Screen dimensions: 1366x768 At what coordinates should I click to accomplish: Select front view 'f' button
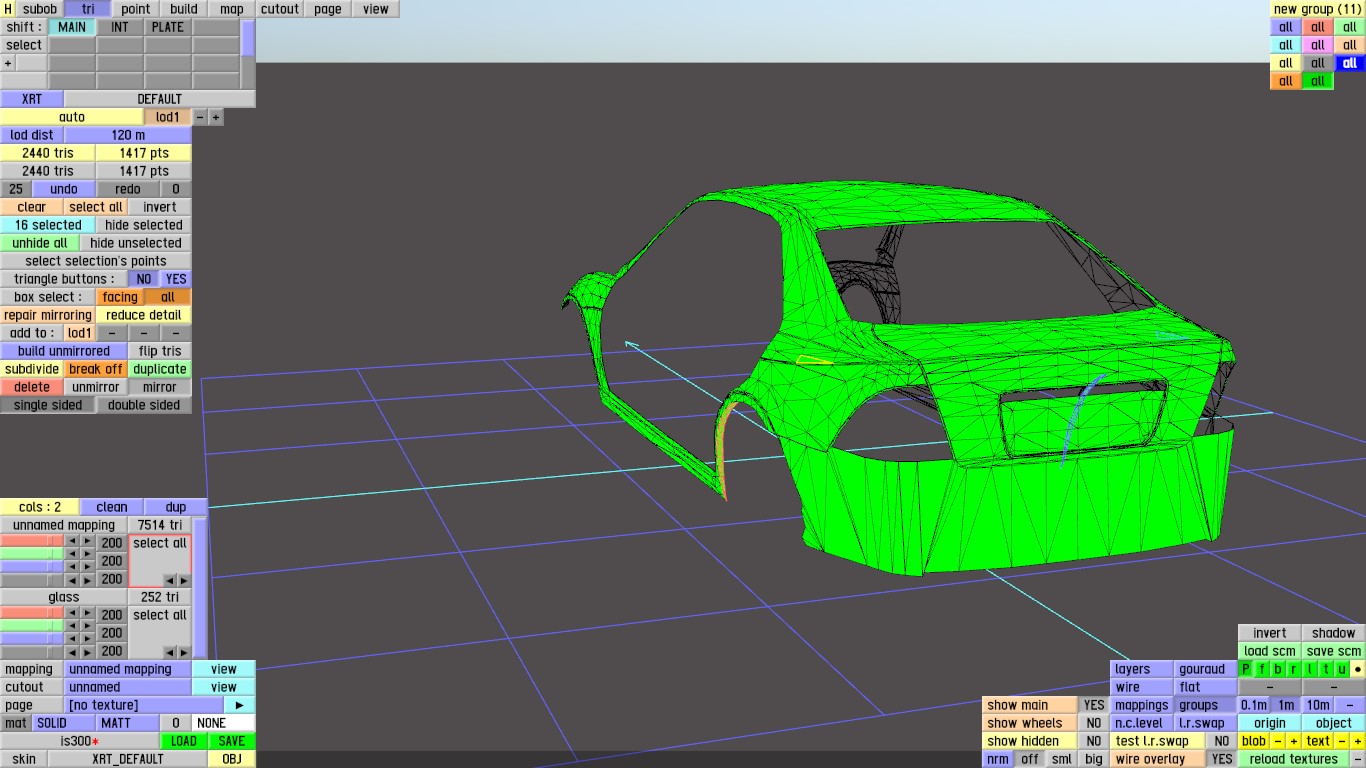click(1262, 669)
